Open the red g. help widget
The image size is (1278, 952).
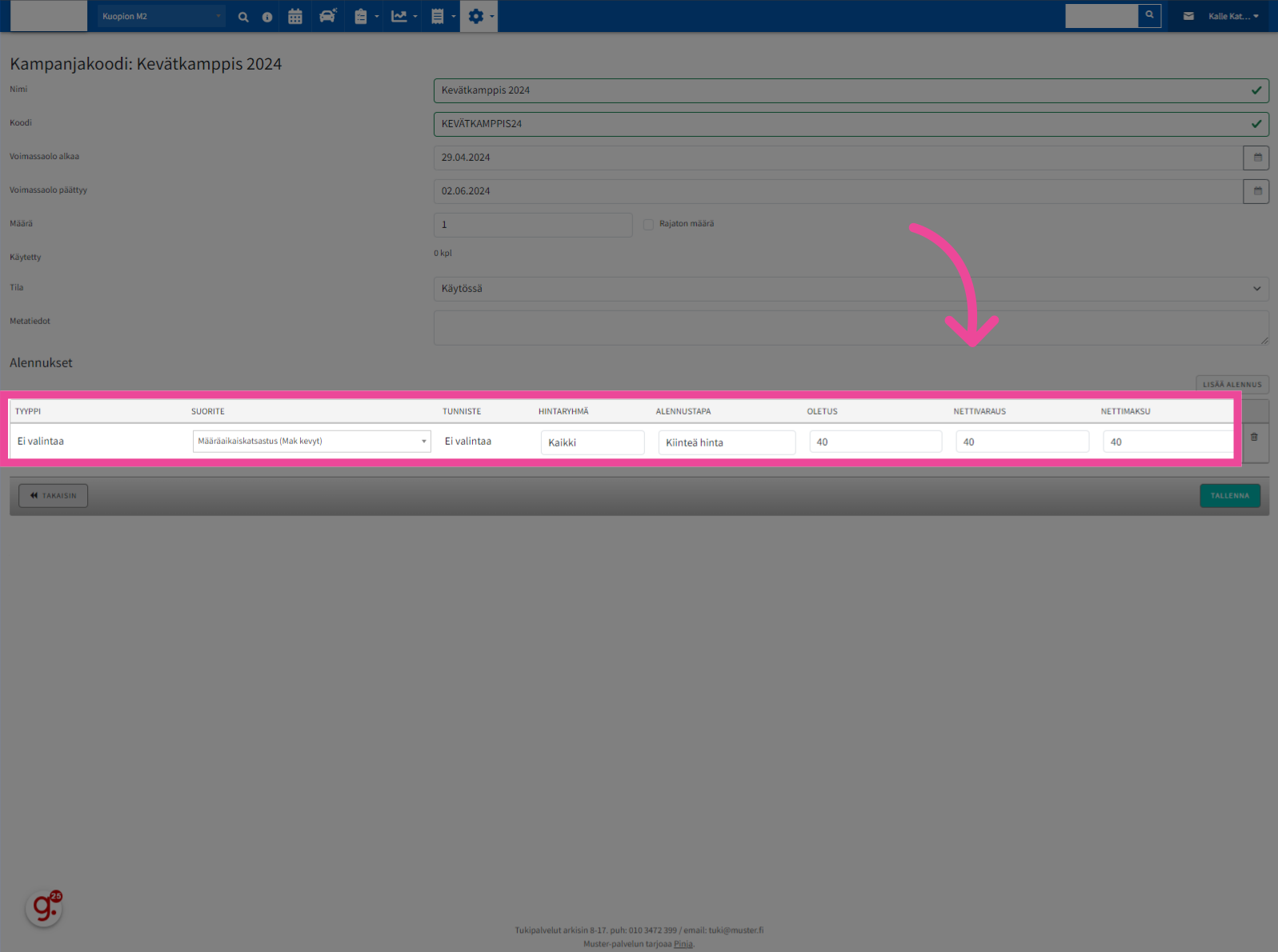(44, 909)
